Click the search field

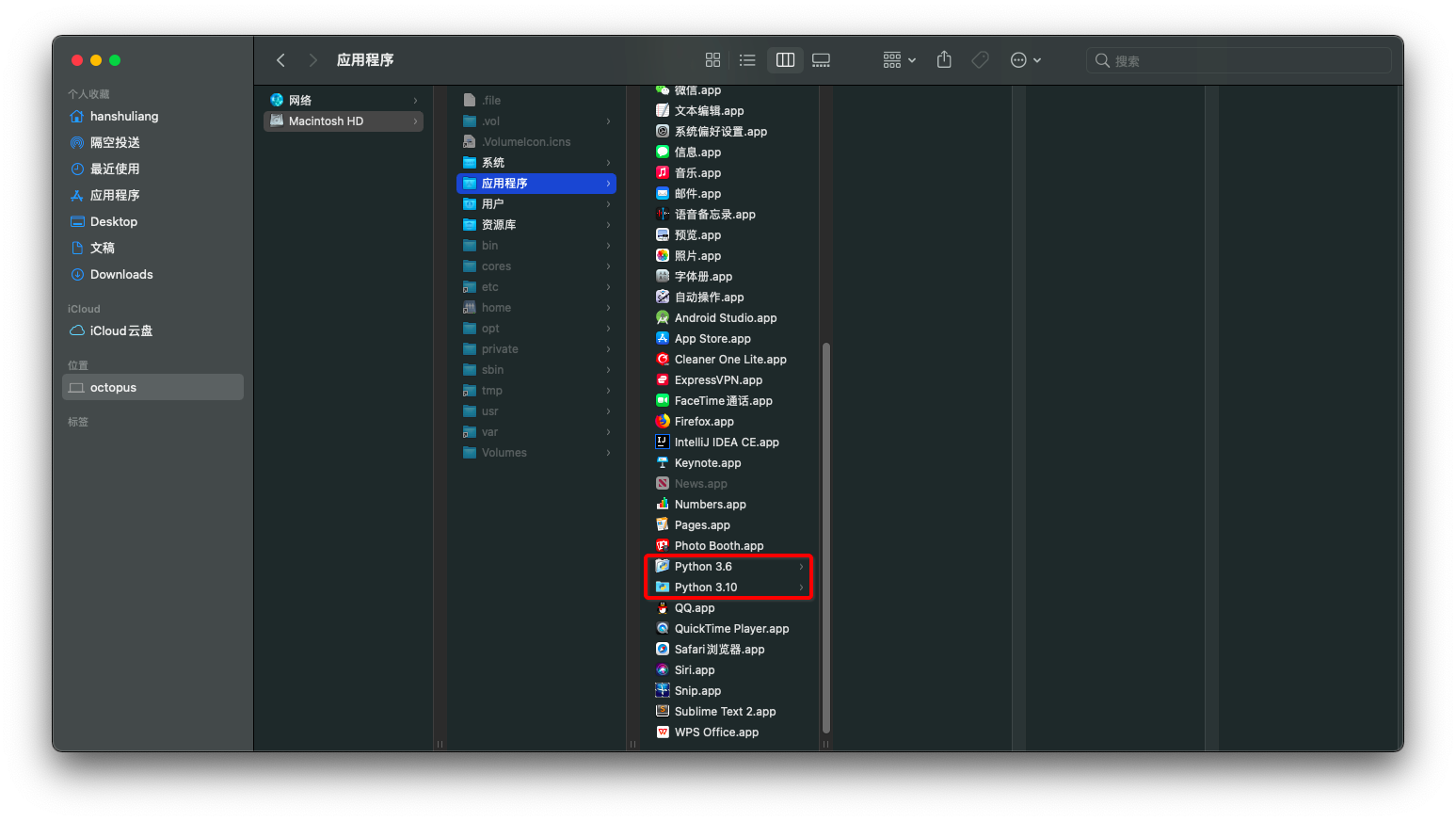point(1239,60)
